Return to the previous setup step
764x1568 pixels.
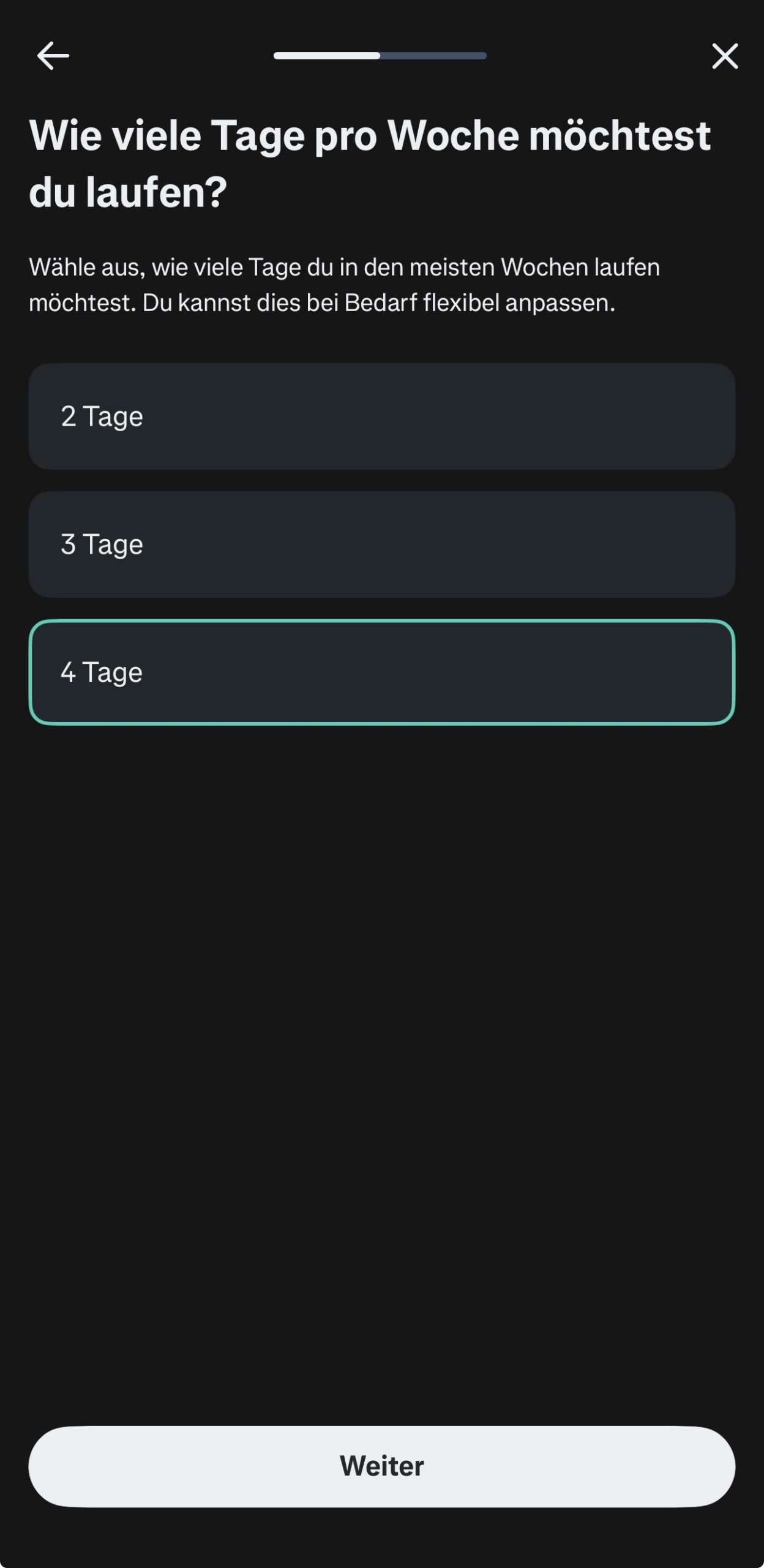point(53,56)
